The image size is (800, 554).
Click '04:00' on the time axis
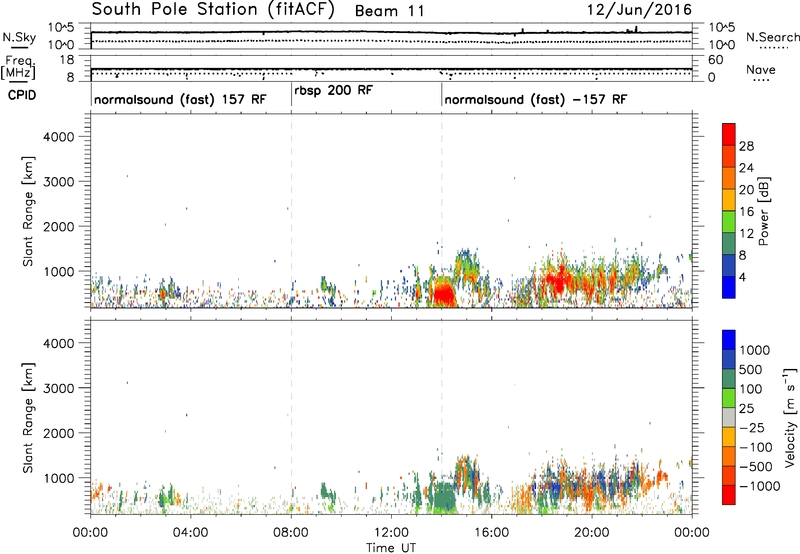click(190, 533)
